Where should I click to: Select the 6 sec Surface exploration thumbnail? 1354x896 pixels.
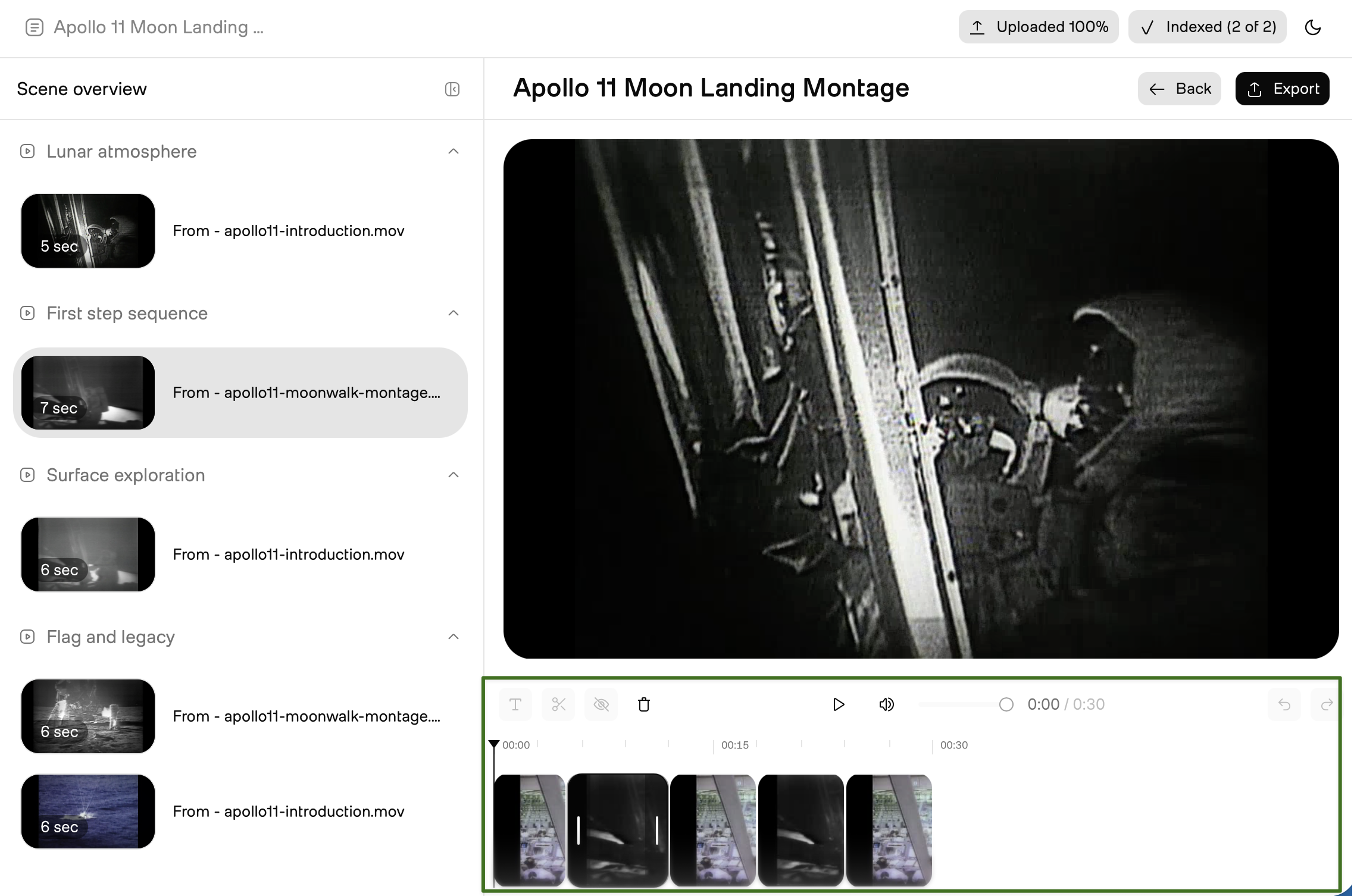point(88,554)
